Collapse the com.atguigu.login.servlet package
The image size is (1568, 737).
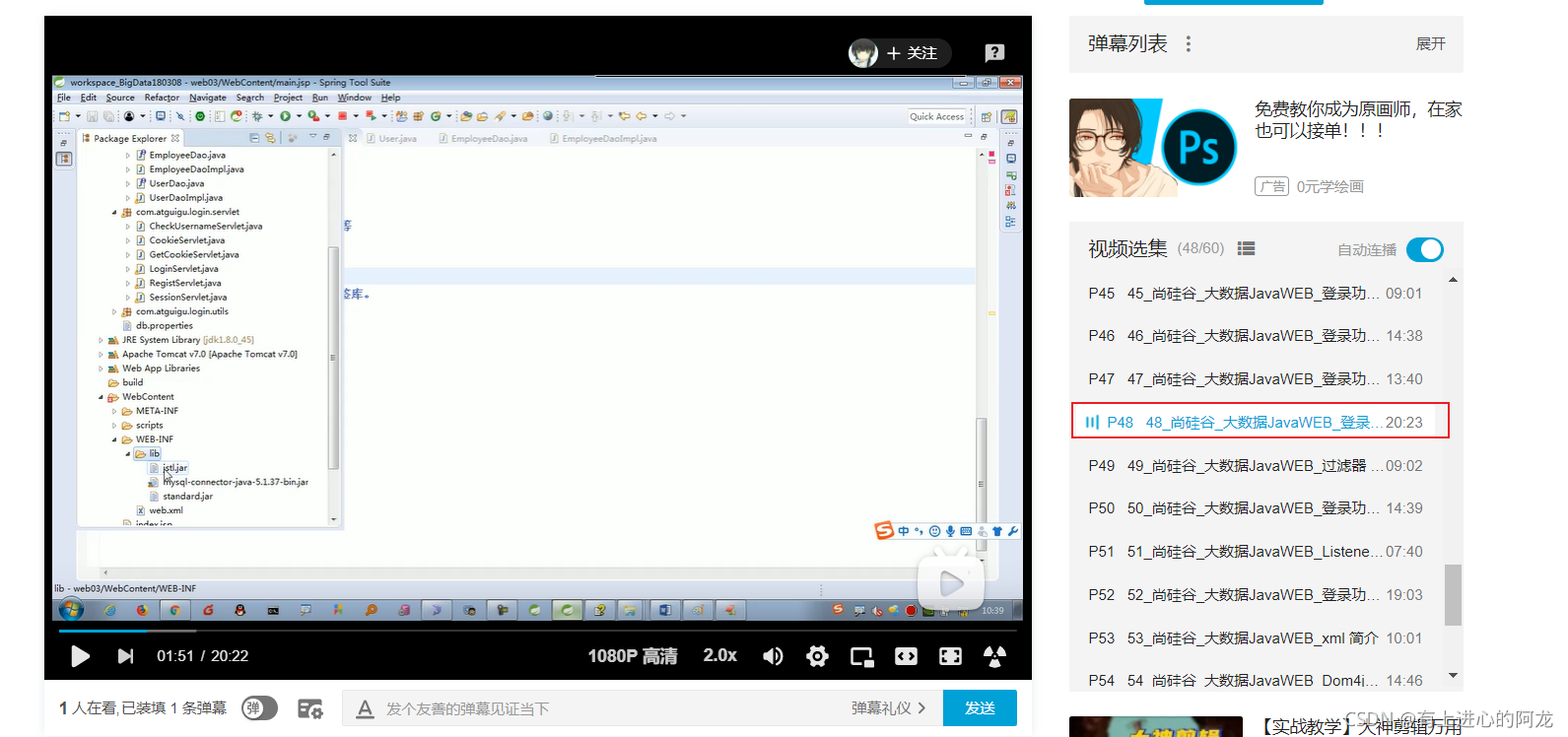pyautogui.click(x=114, y=213)
